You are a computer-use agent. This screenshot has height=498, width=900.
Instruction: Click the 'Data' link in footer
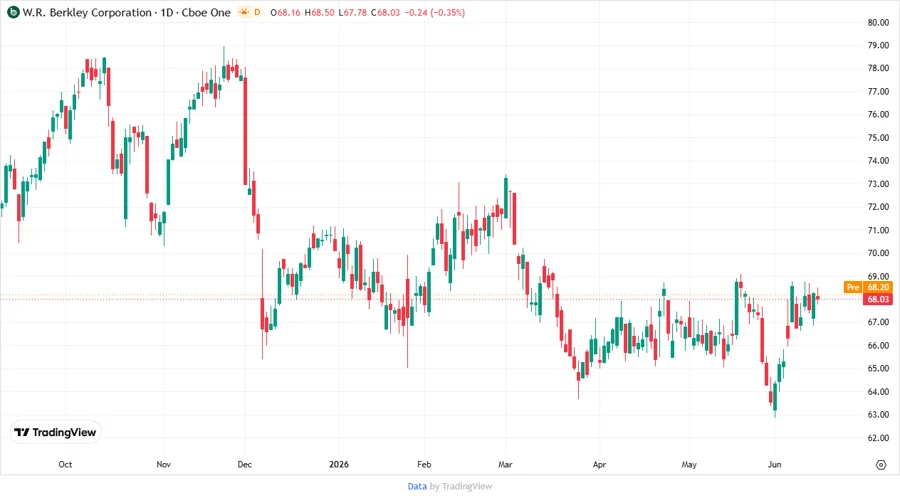tap(417, 486)
